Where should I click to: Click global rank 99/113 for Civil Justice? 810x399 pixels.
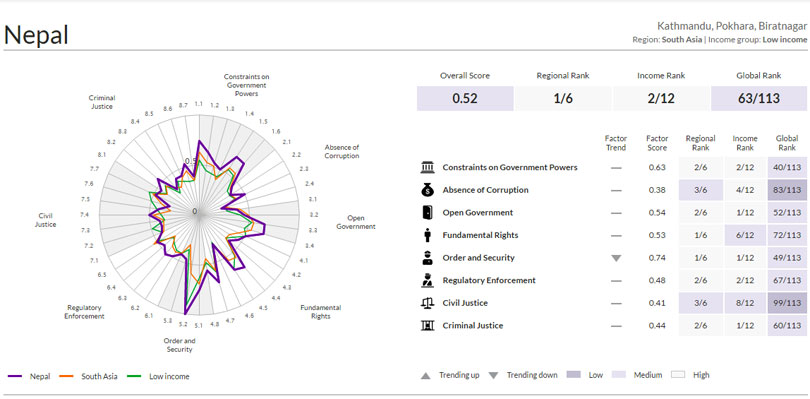click(x=787, y=303)
